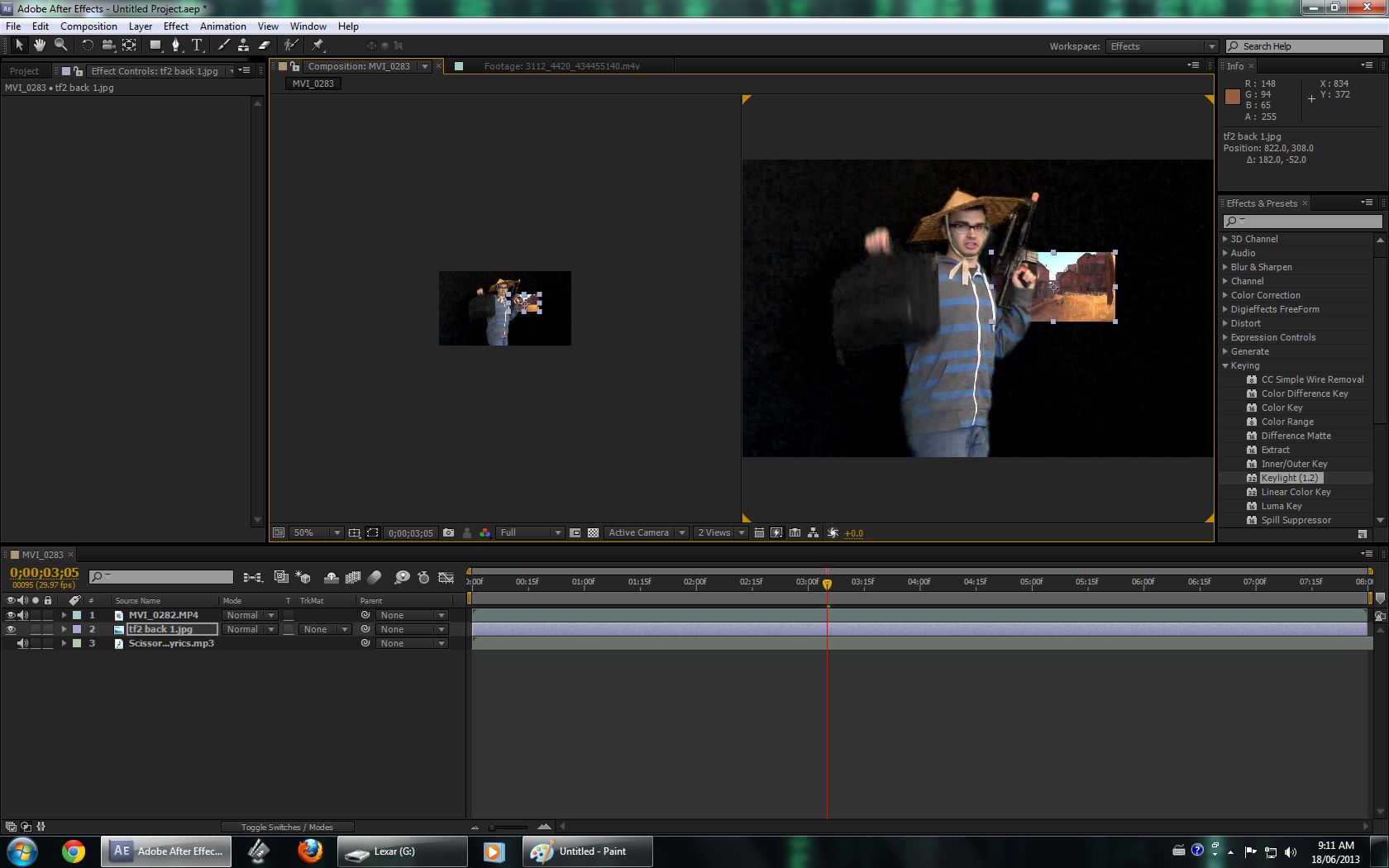The width and height of the screenshot is (1389, 868).
Task: Take a snapshot with the camera icon
Action: coord(448,533)
